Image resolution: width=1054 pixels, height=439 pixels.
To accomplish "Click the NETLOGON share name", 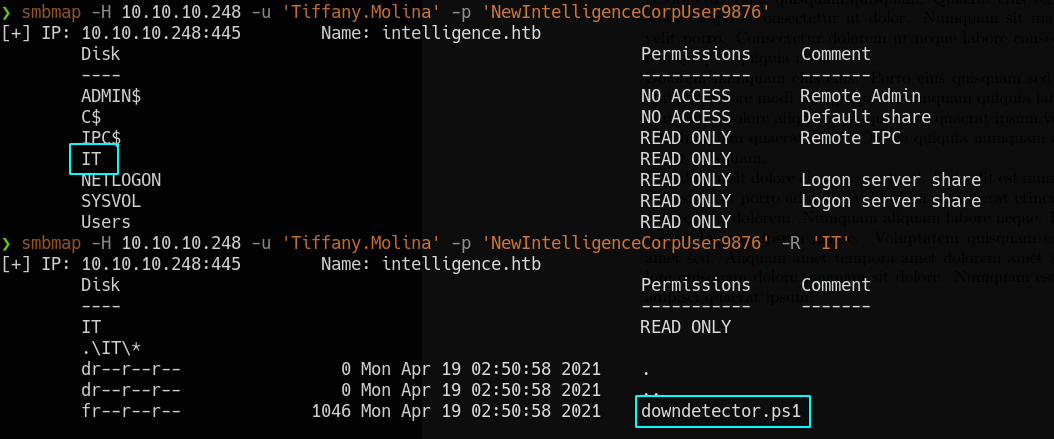I will (121, 180).
